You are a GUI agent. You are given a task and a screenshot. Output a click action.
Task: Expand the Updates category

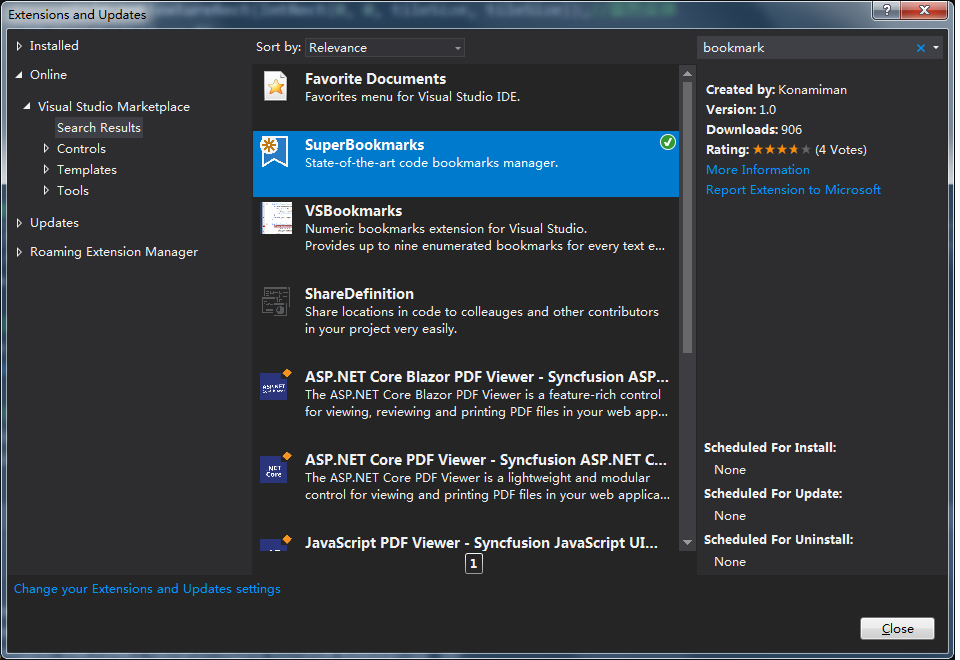pos(19,223)
